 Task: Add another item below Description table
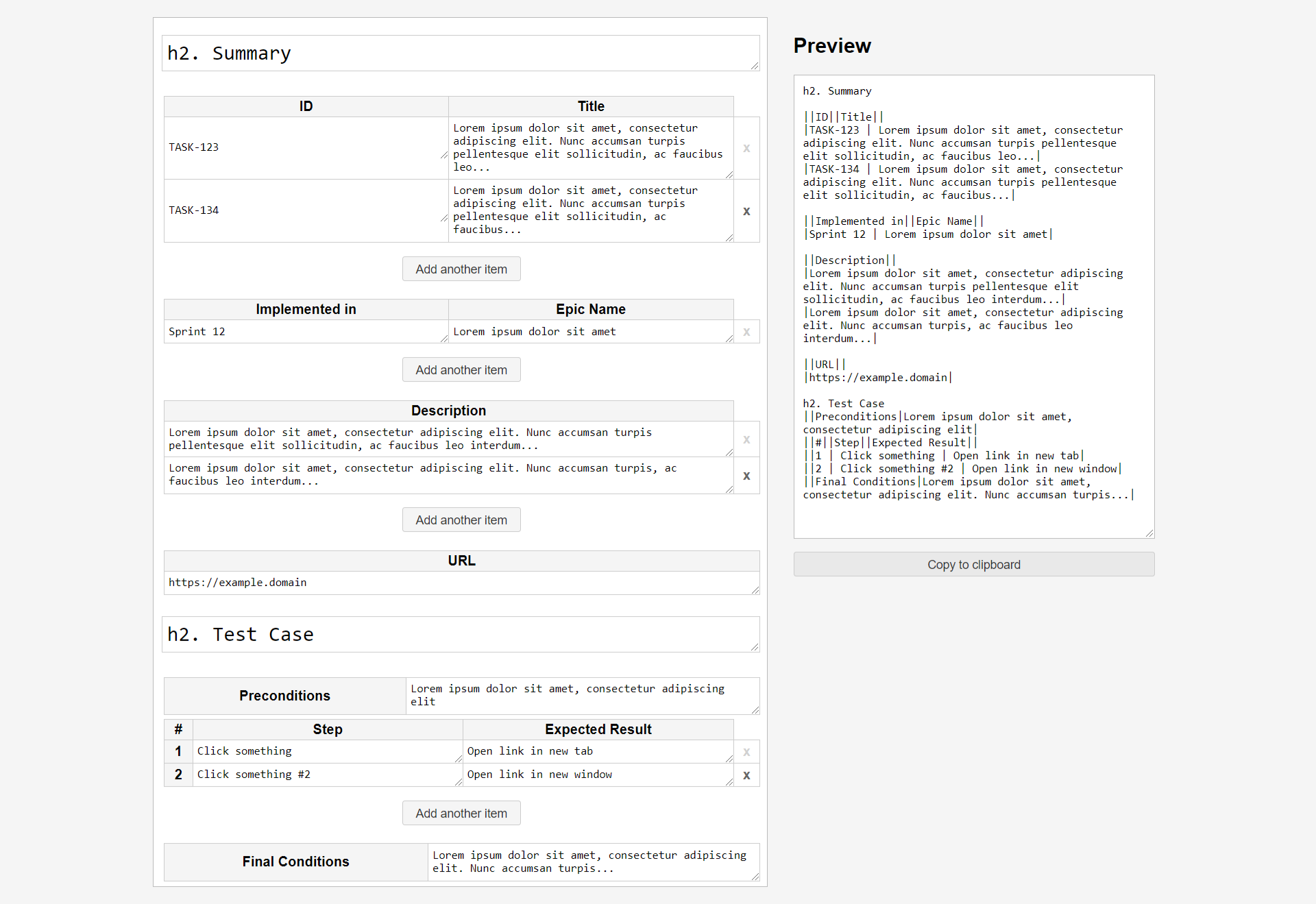tap(461, 520)
